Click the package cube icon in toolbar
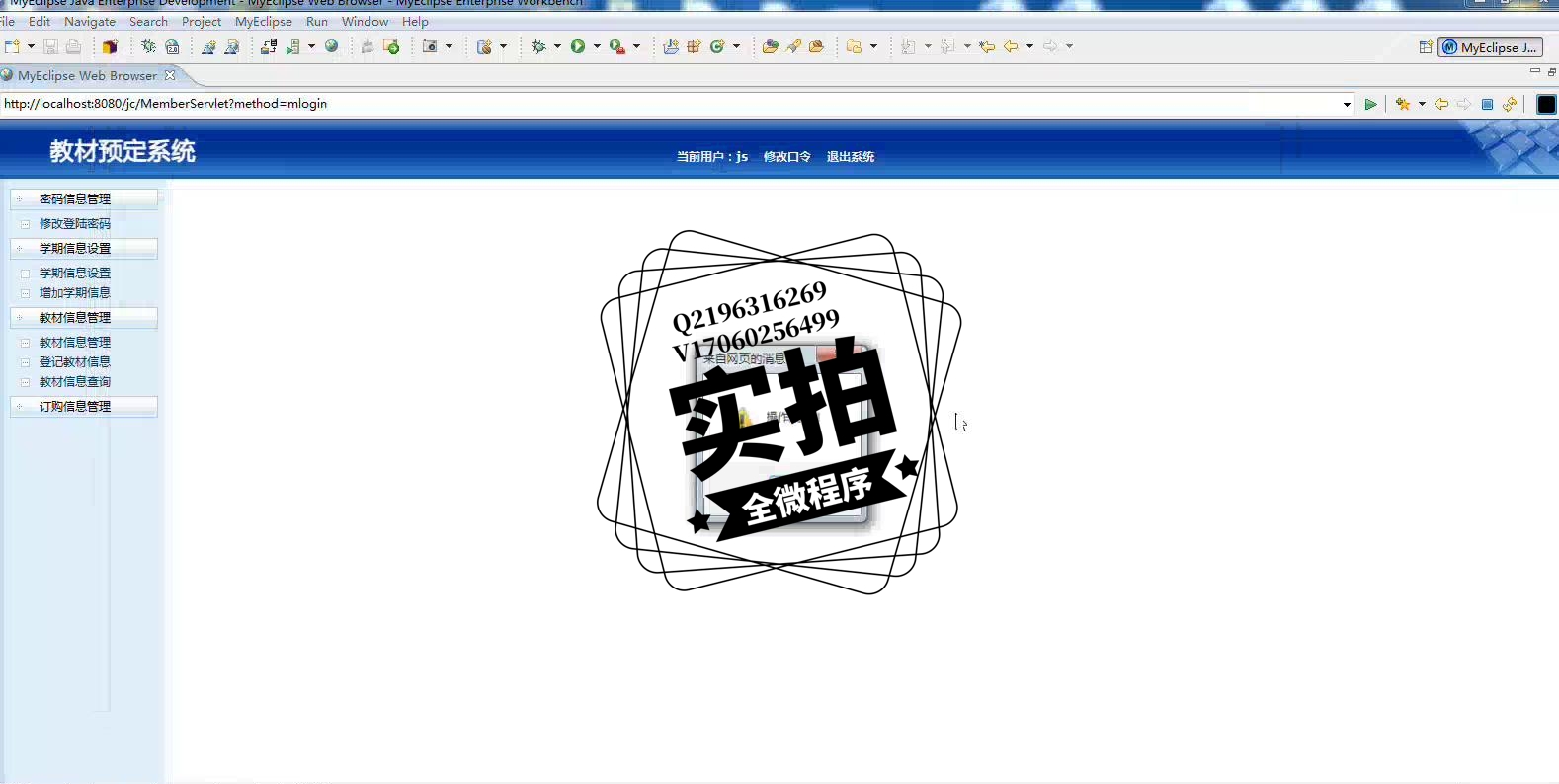The height and width of the screenshot is (784, 1559). (x=110, y=46)
